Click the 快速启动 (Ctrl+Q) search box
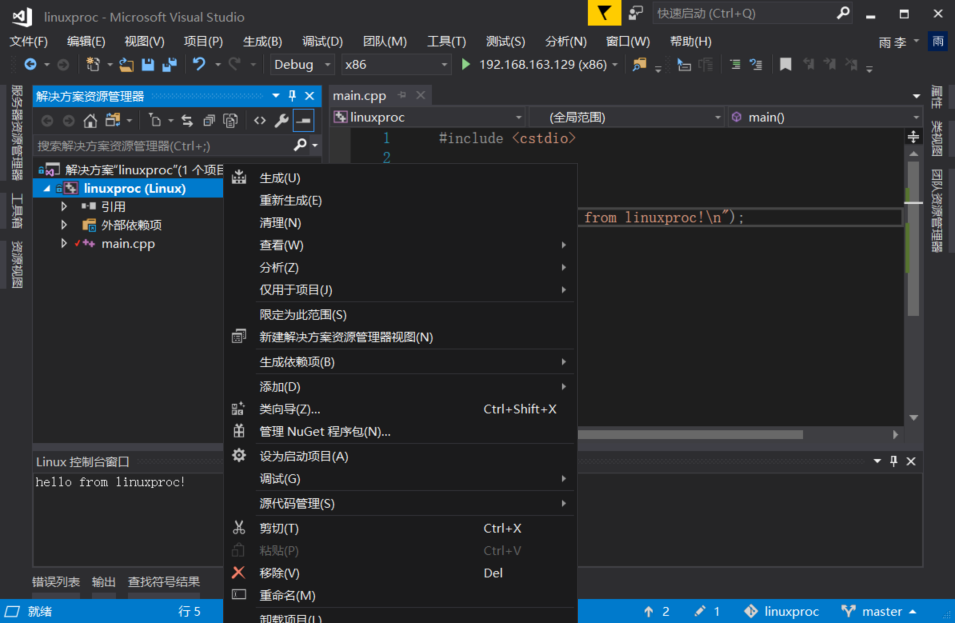Screen dimensions: 955x623 [750, 14]
